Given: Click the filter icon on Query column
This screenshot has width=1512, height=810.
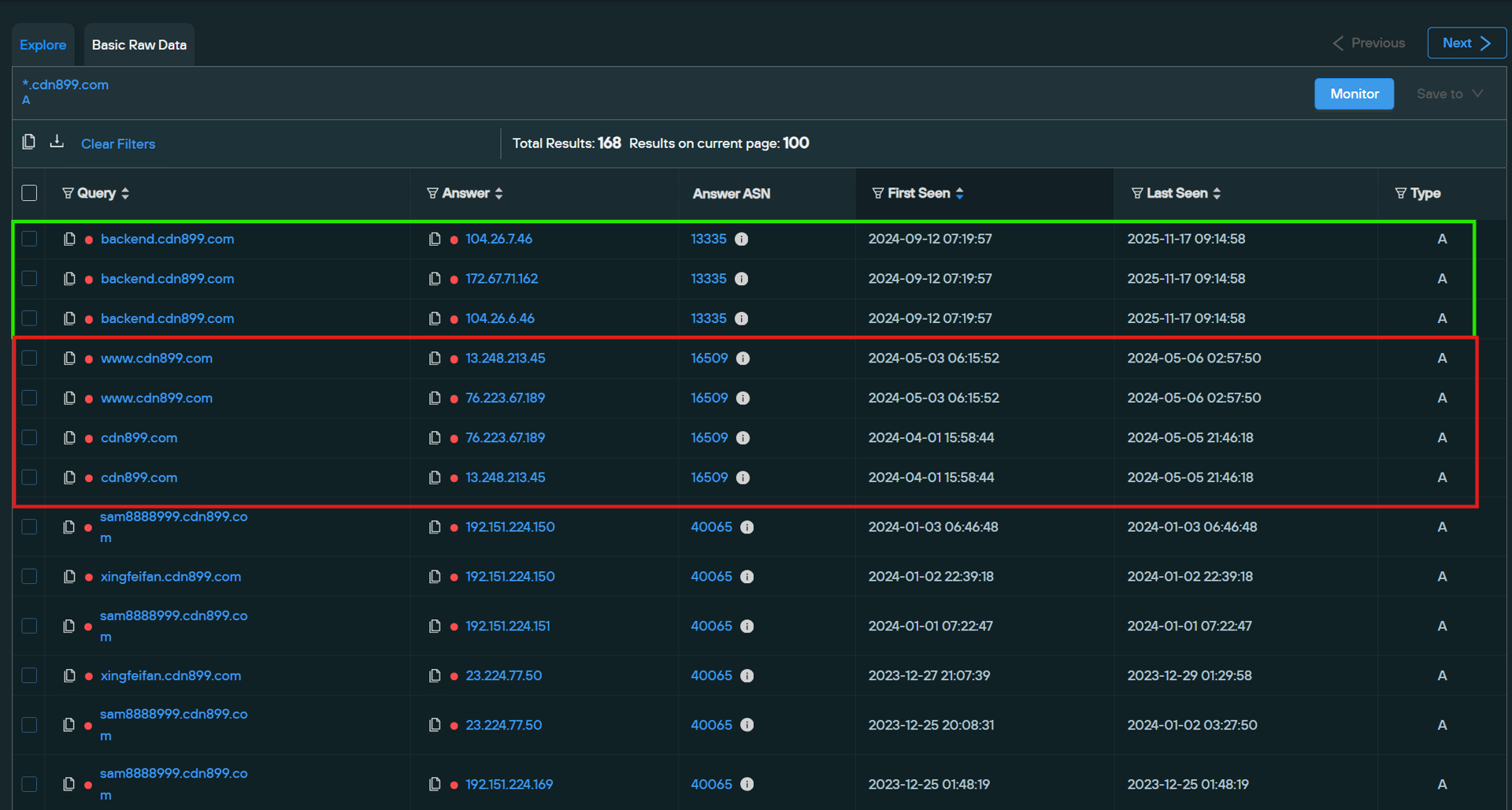Looking at the screenshot, I should [x=68, y=193].
